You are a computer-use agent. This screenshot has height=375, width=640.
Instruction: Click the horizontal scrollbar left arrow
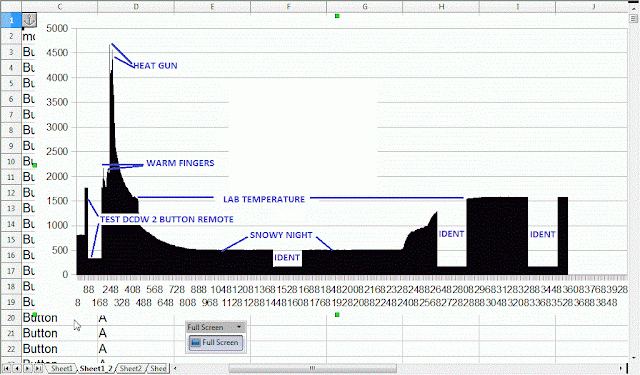(175, 368)
